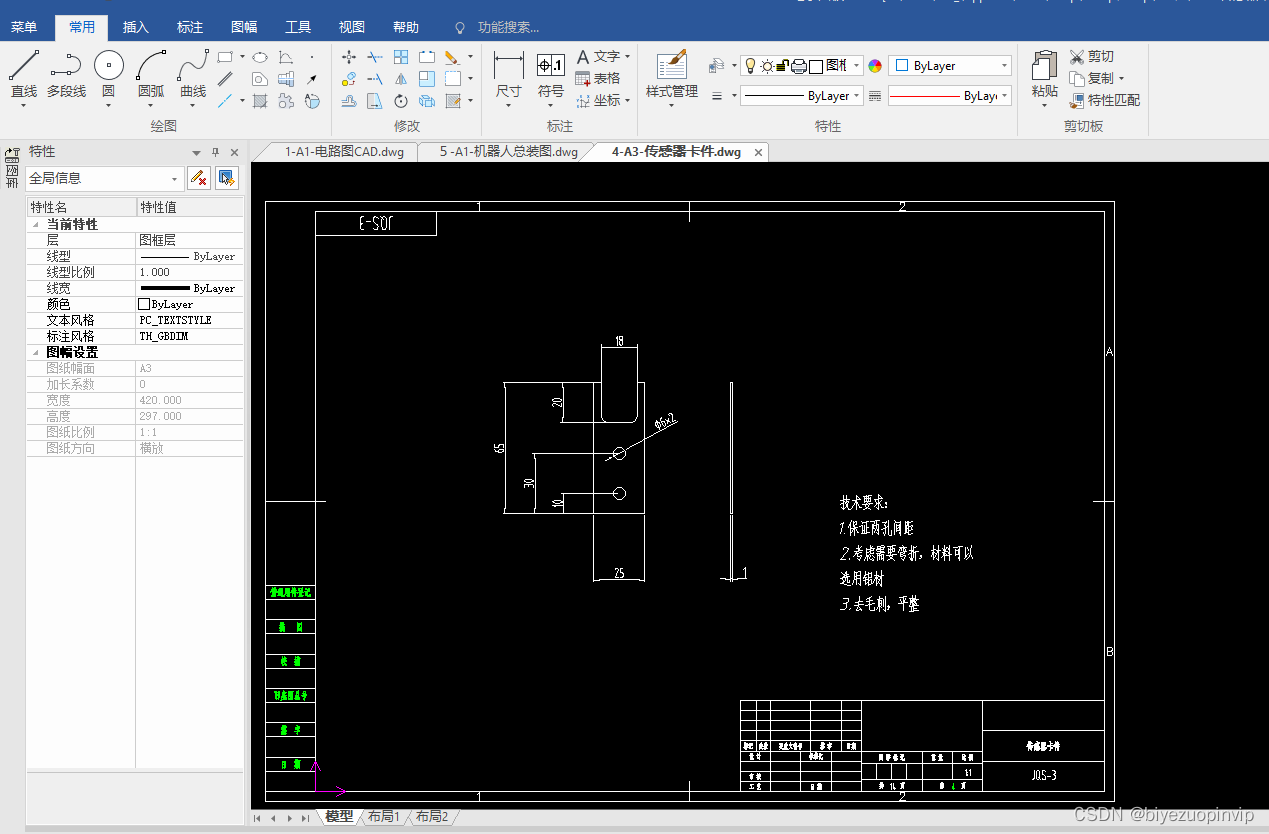Switch to the 视图 ribbon tab
The width and height of the screenshot is (1269, 834).
(352, 28)
